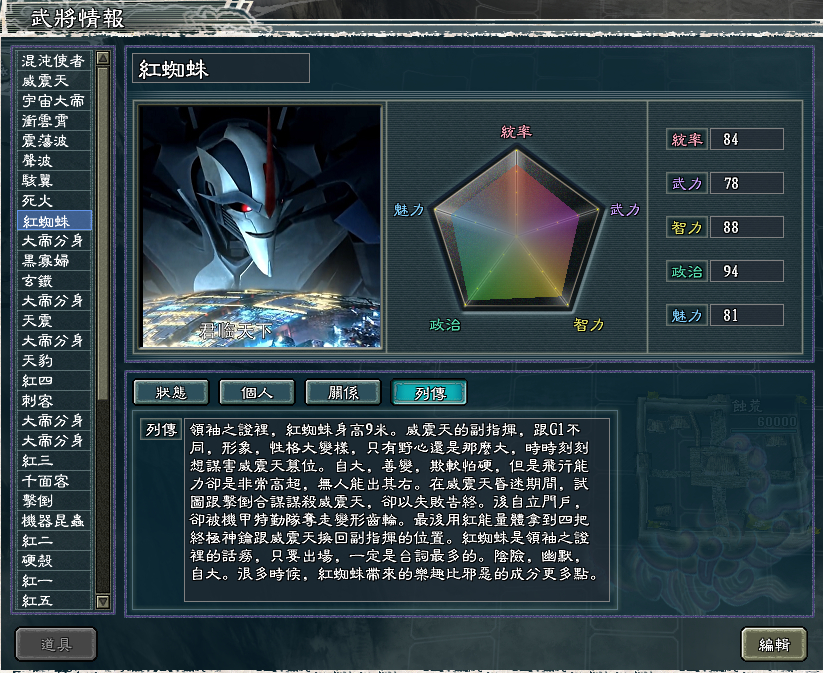Open the 狀態 tab
Viewport: 823px width, 673px height.
click(x=171, y=392)
